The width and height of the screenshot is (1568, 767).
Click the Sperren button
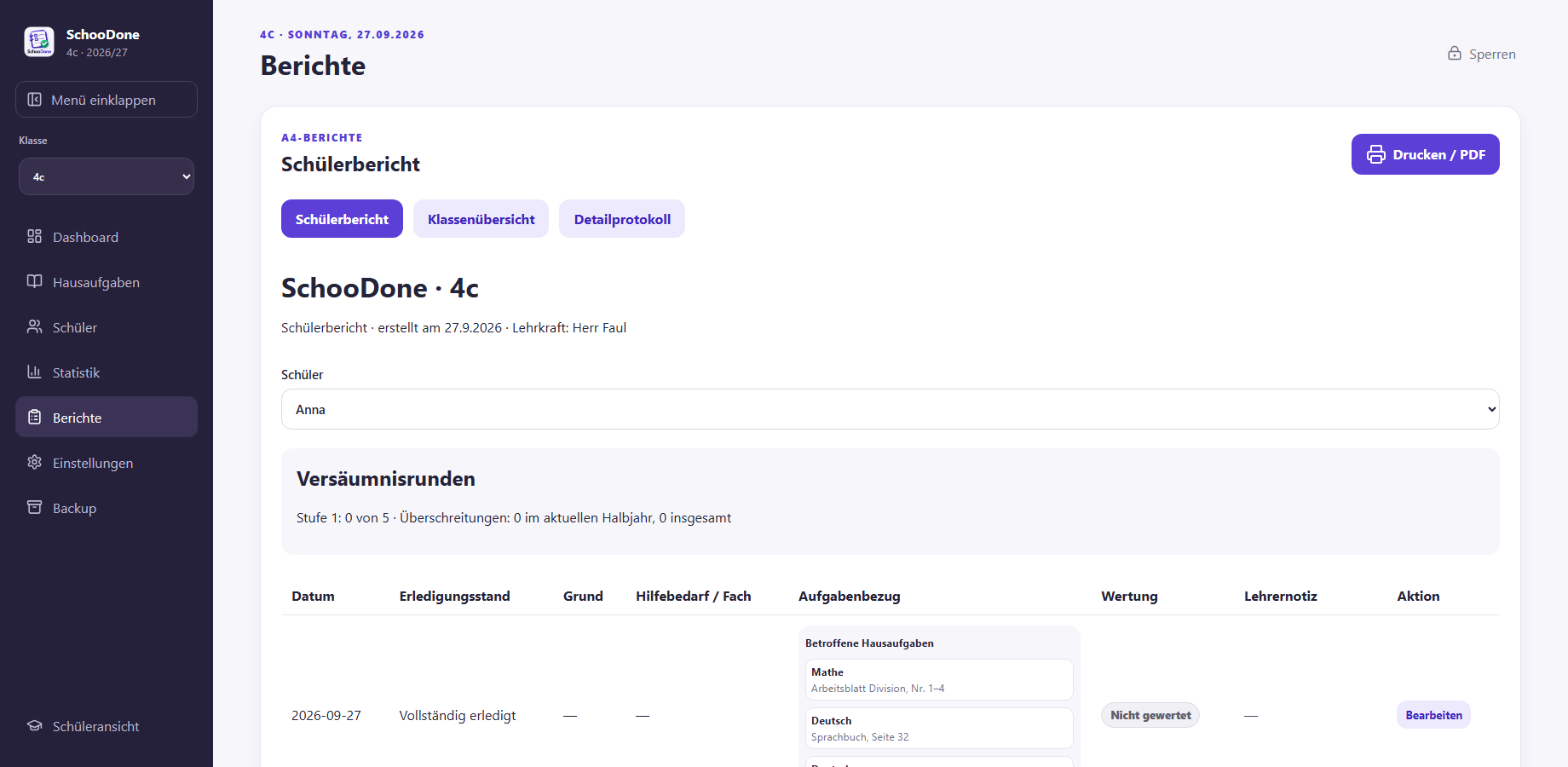click(1482, 54)
